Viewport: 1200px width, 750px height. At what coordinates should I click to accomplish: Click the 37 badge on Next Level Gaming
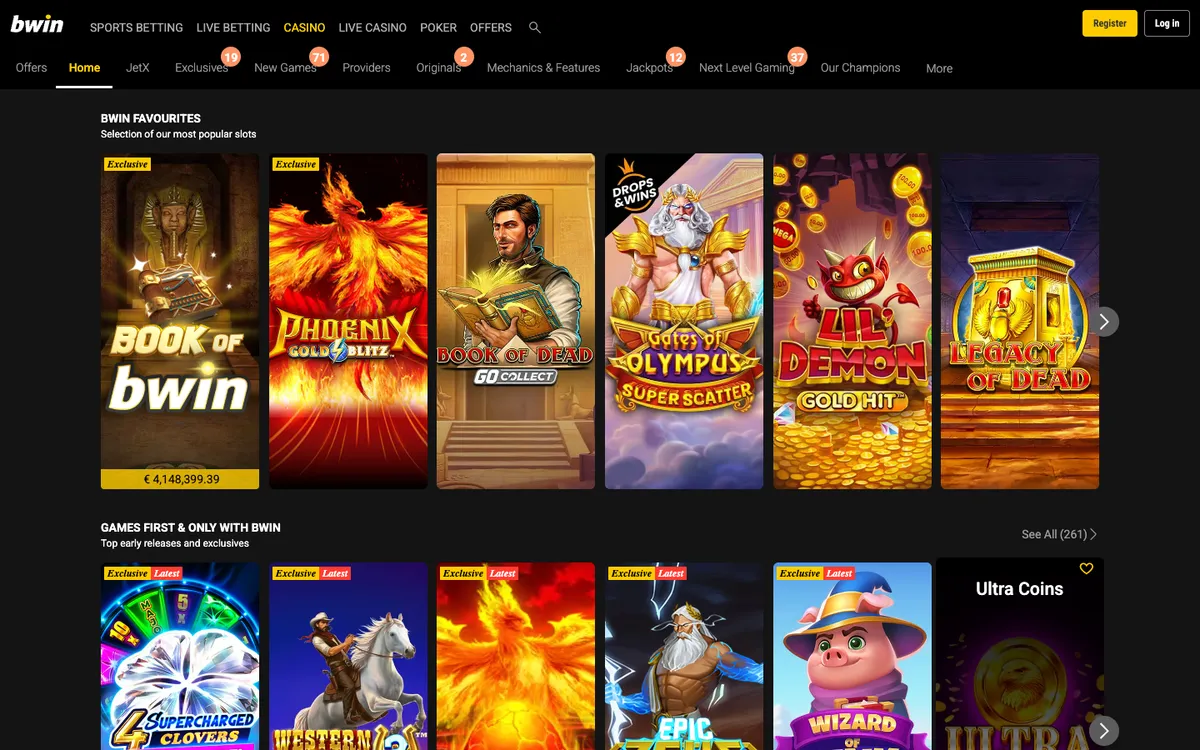[797, 58]
